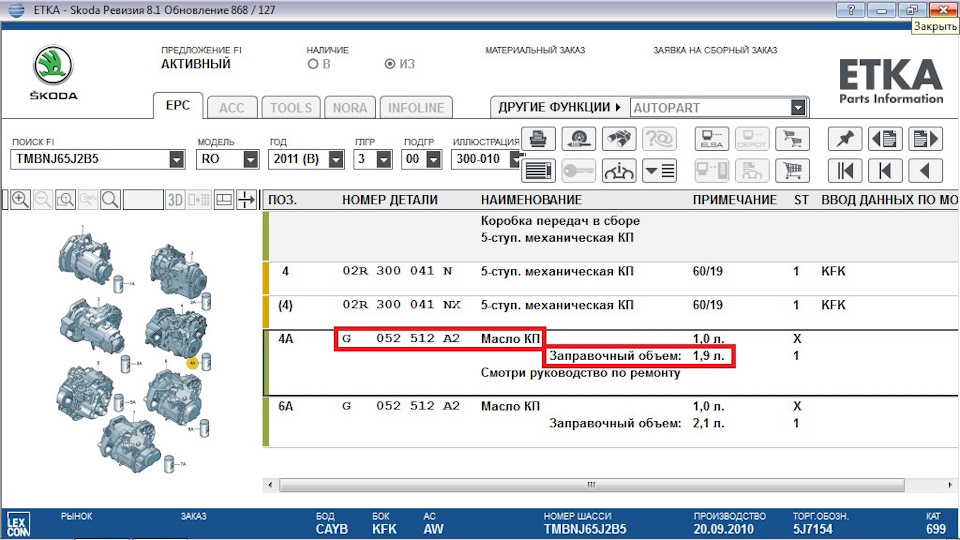Click the 'Коробка передач в сборе' heading row
The image size is (960, 540).
610,236
